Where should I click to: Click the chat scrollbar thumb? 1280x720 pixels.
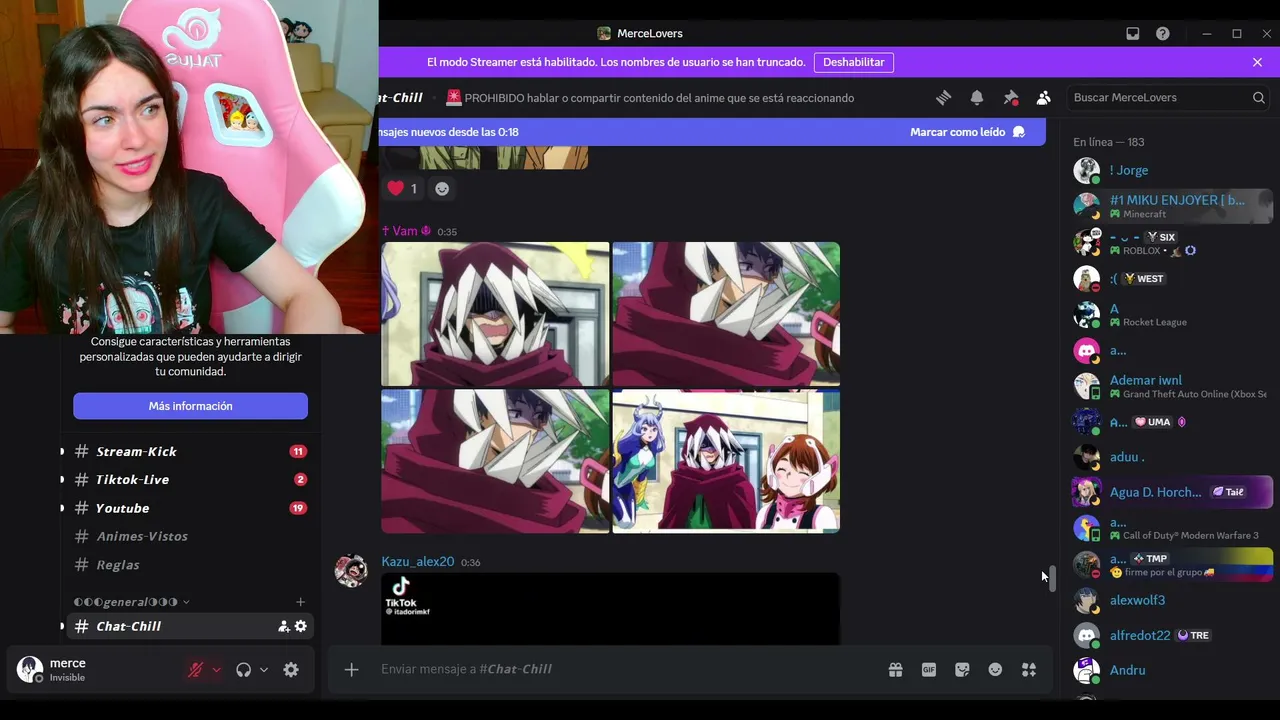point(1052,580)
